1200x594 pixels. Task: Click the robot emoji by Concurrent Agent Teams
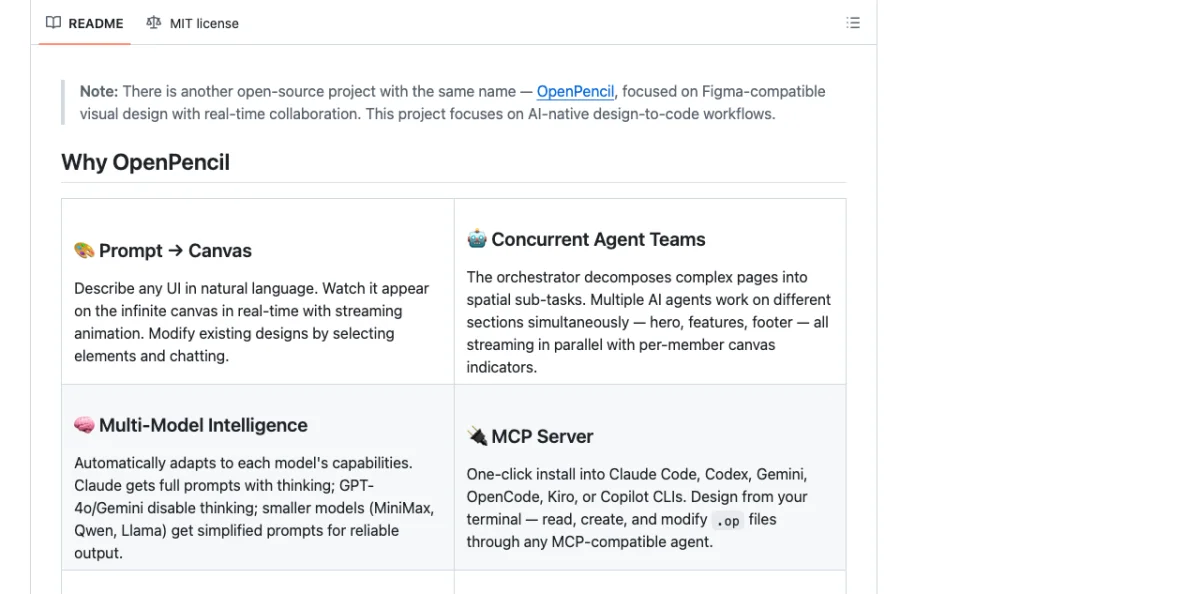[x=477, y=239]
